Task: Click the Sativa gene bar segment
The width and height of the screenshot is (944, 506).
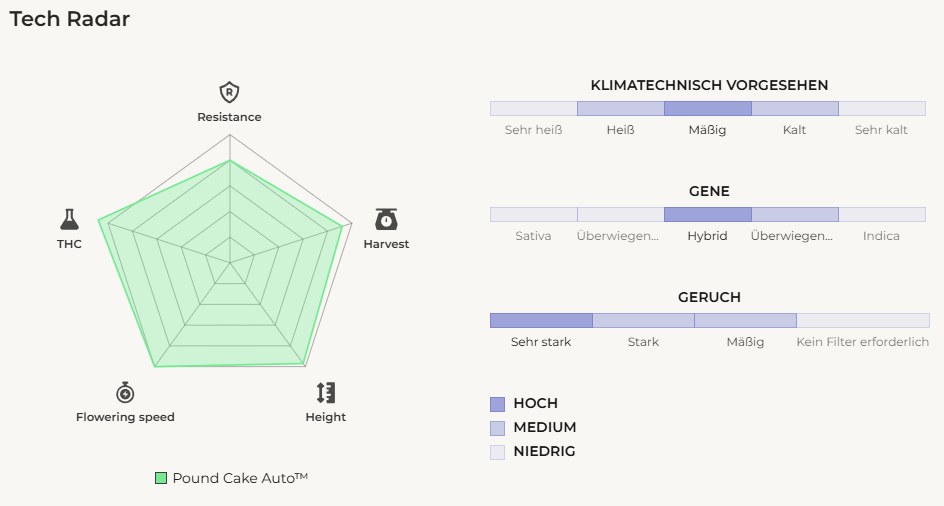Action: [533, 214]
